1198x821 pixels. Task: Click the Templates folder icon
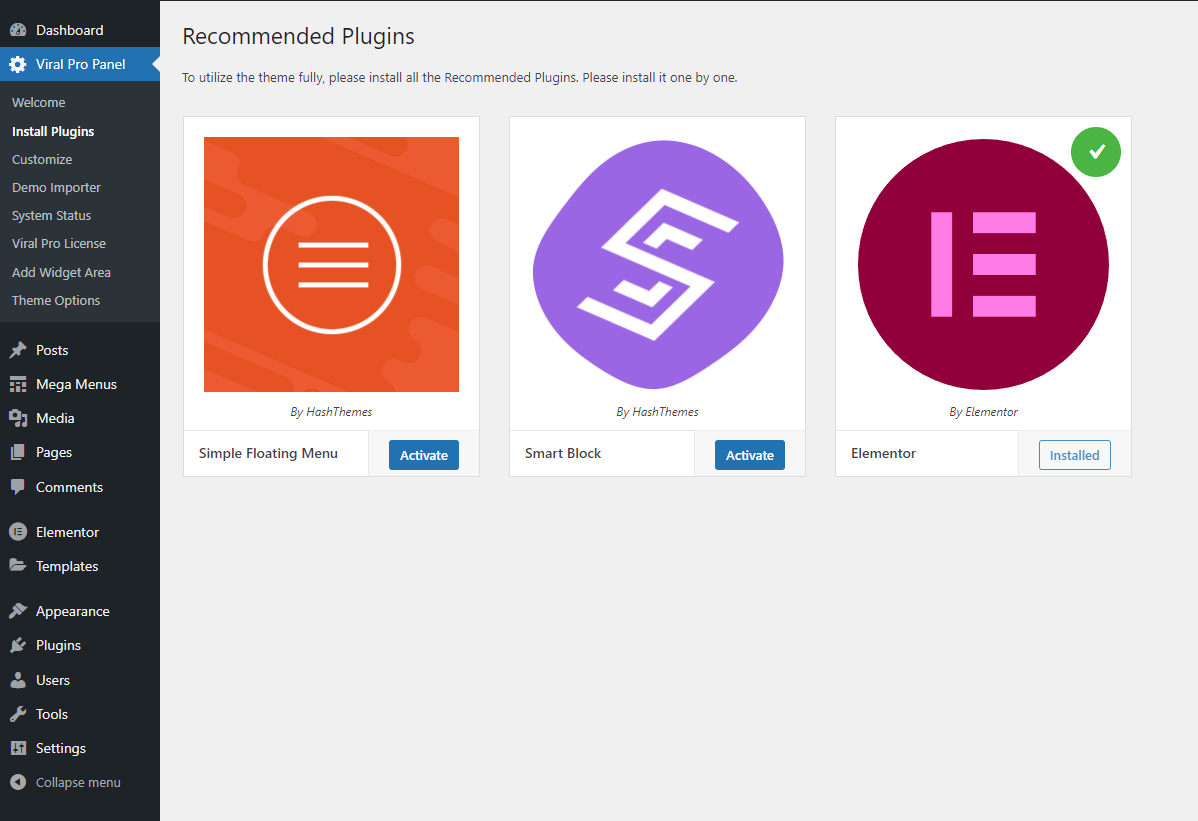tap(18, 565)
